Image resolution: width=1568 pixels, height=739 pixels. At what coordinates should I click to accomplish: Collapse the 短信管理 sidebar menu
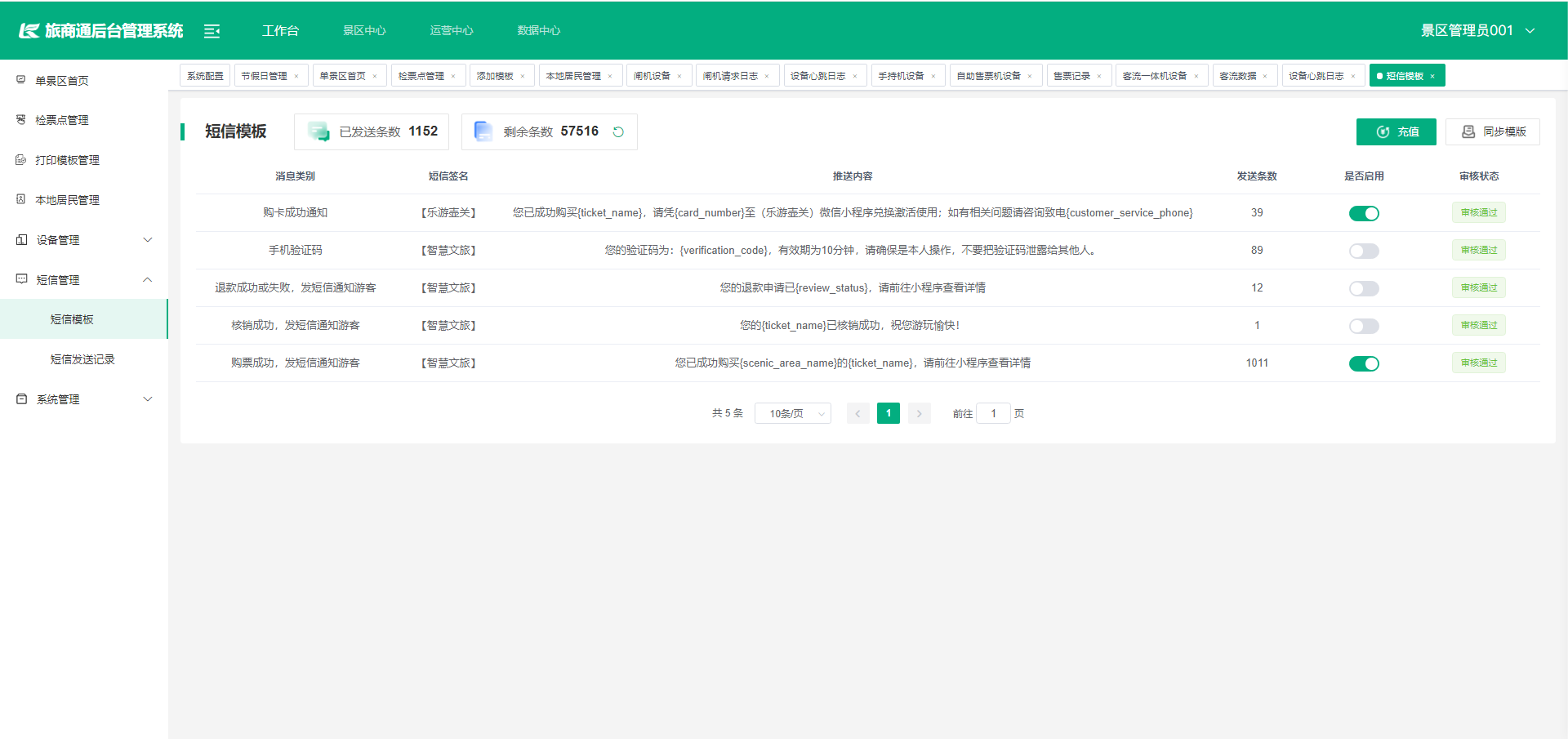coord(84,280)
